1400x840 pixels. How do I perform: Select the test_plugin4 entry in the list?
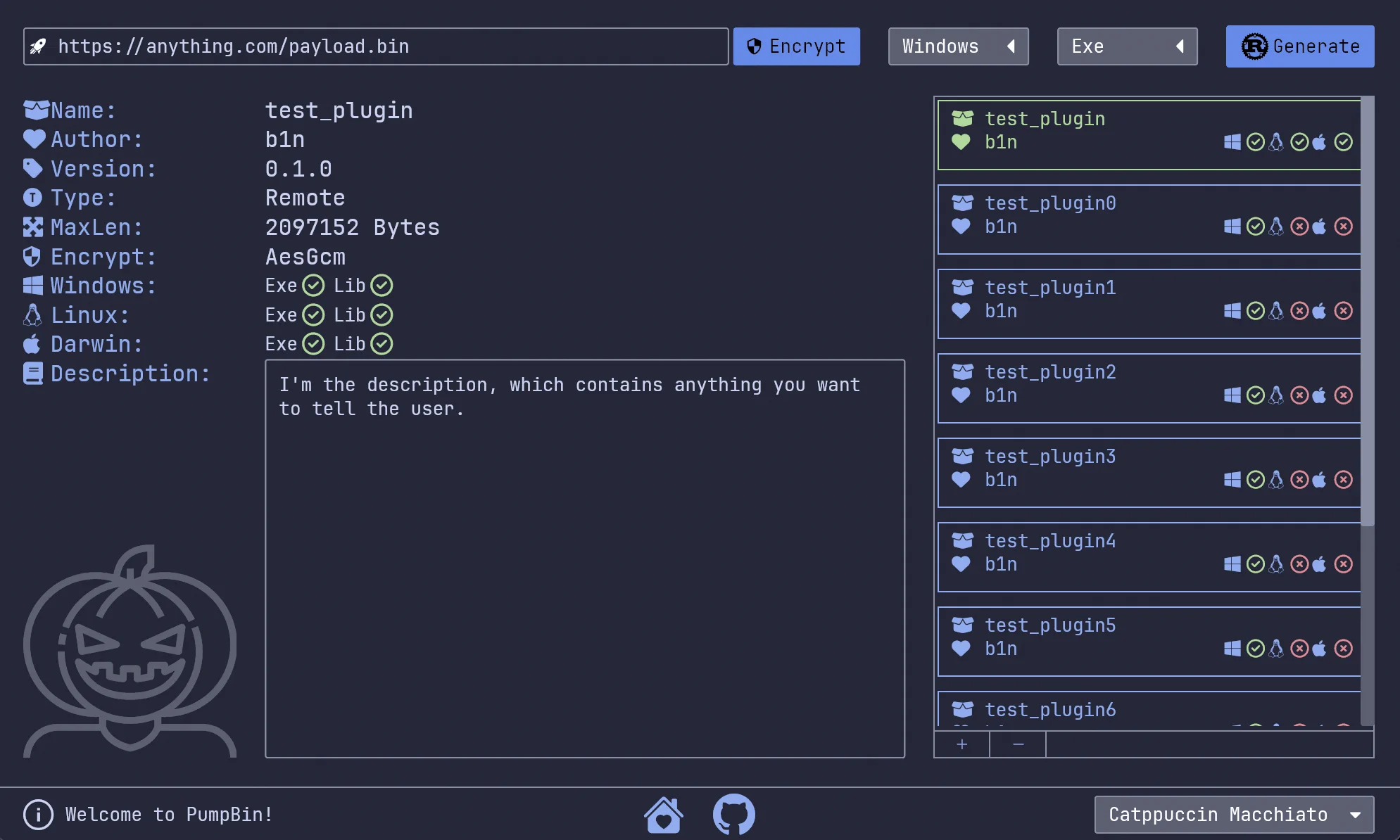coord(1149,557)
